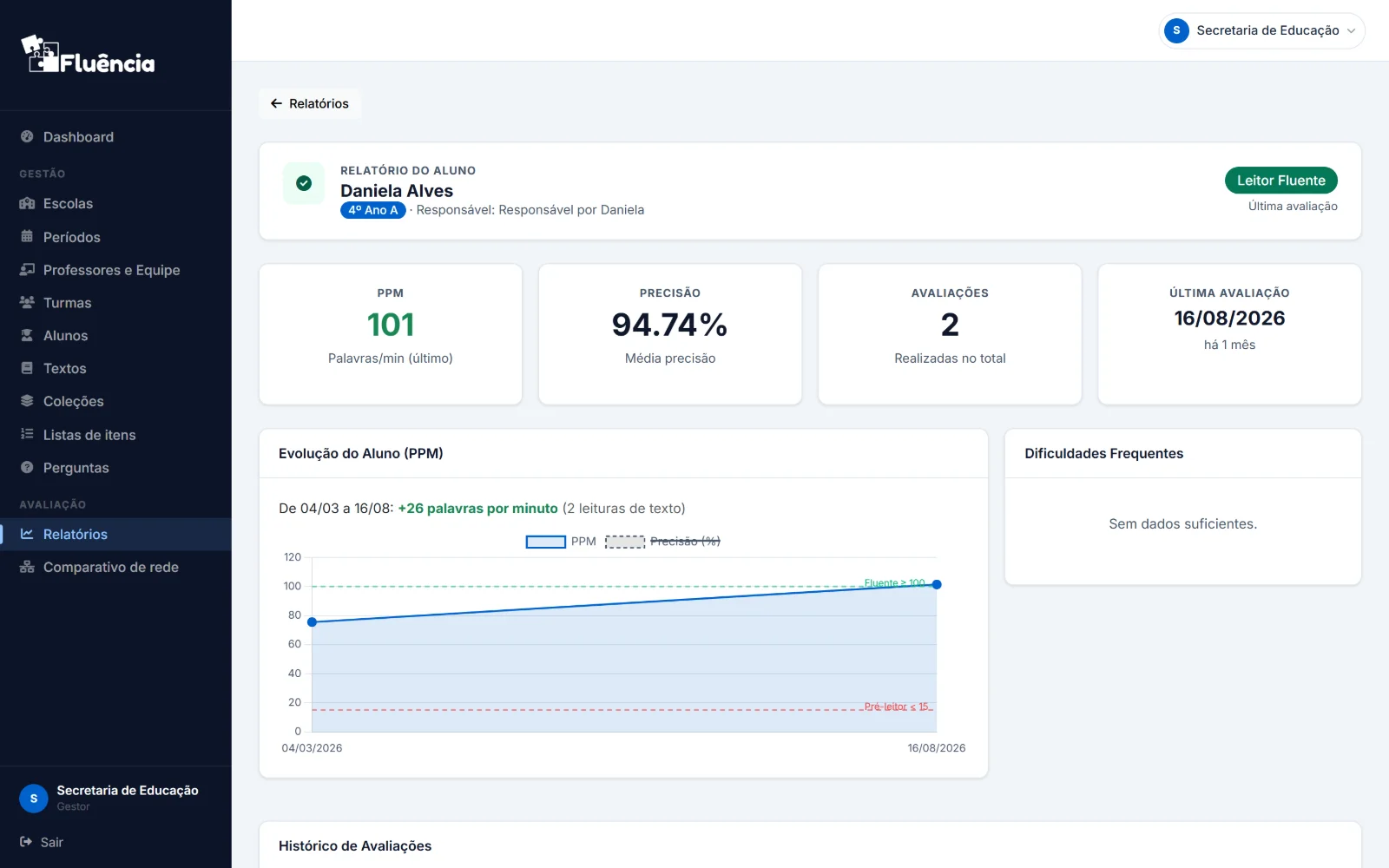Click the Perguntas question mark icon
This screenshot has width=1389, height=868.
pos(27,467)
